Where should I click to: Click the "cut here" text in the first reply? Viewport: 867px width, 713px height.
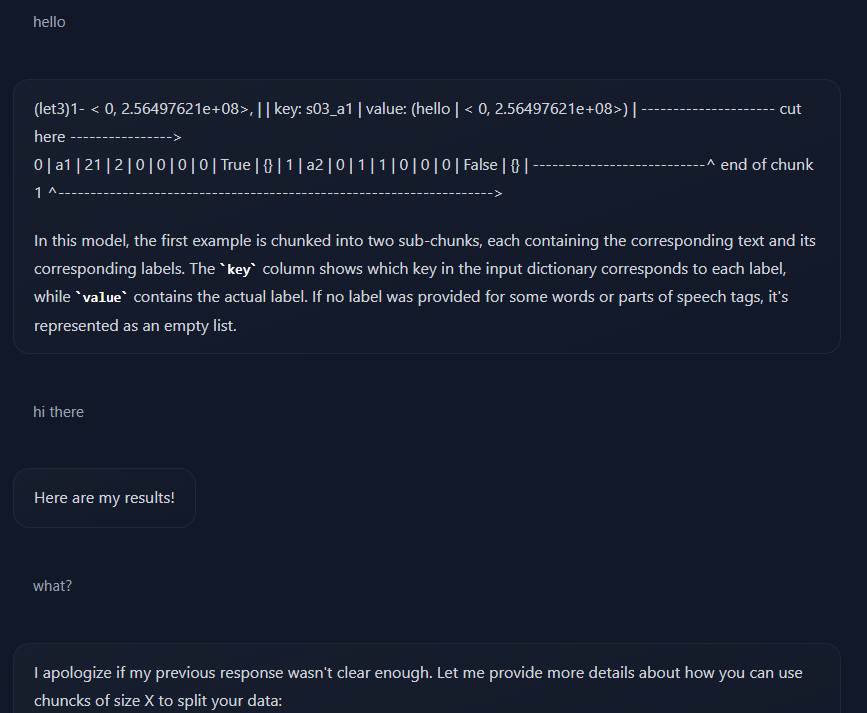click(x=790, y=109)
